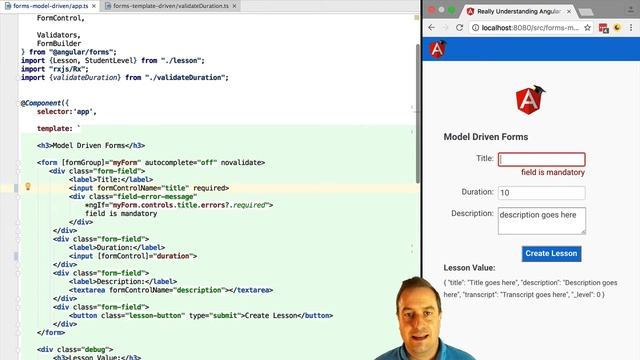
Task: Bookmark this page with star icon
Action: tap(587, 28)
